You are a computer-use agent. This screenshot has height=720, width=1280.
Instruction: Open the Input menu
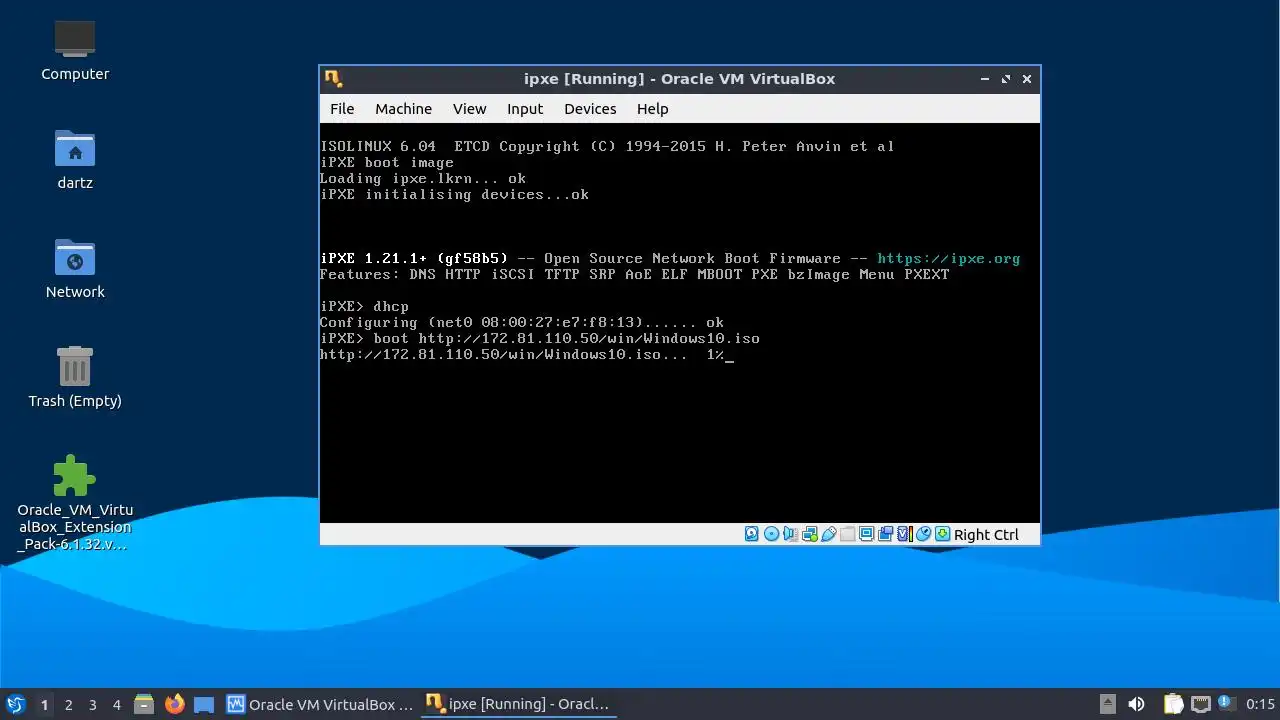pos(525,109)
